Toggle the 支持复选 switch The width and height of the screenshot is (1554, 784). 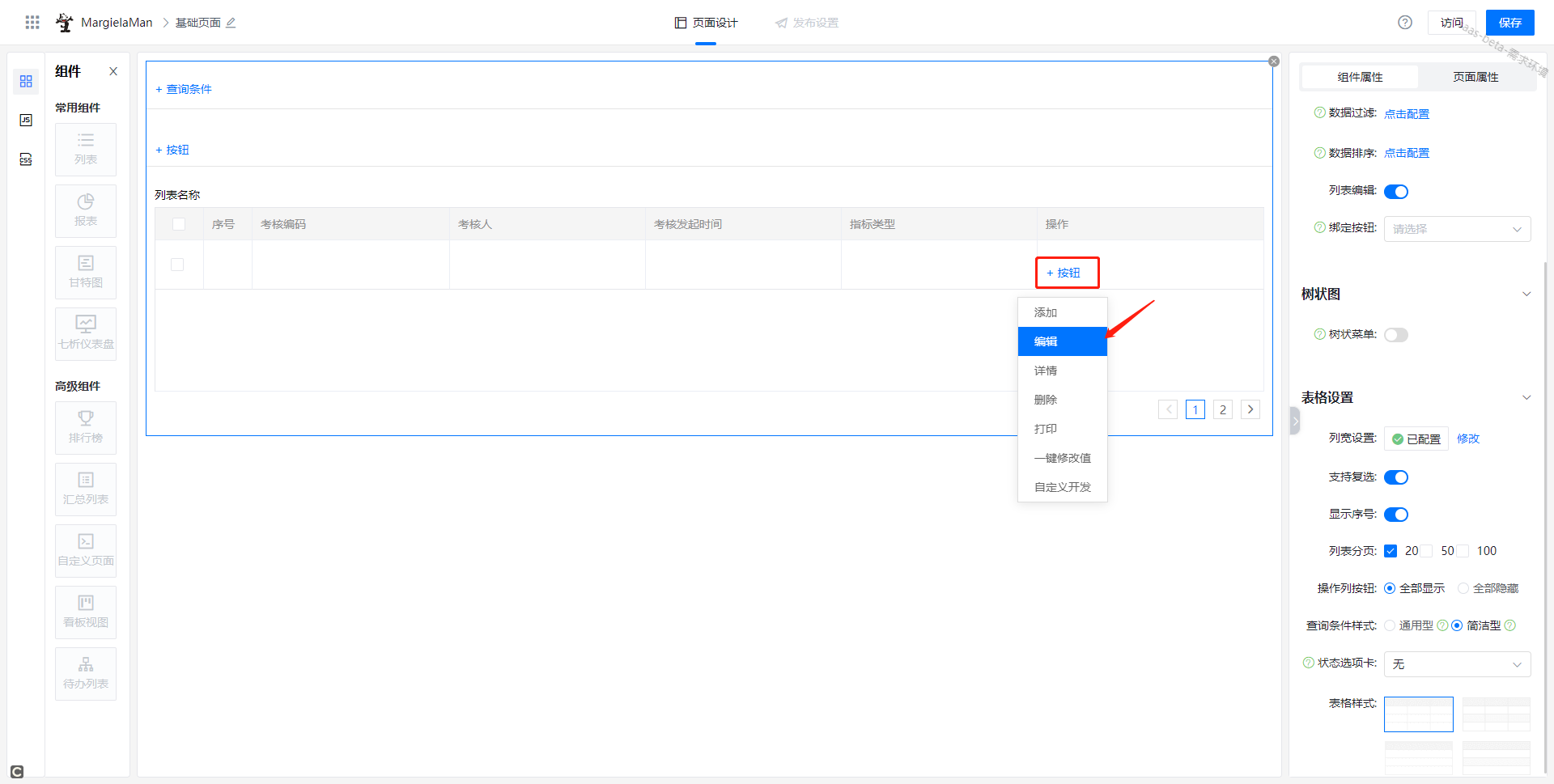[x=1396, y=477]
